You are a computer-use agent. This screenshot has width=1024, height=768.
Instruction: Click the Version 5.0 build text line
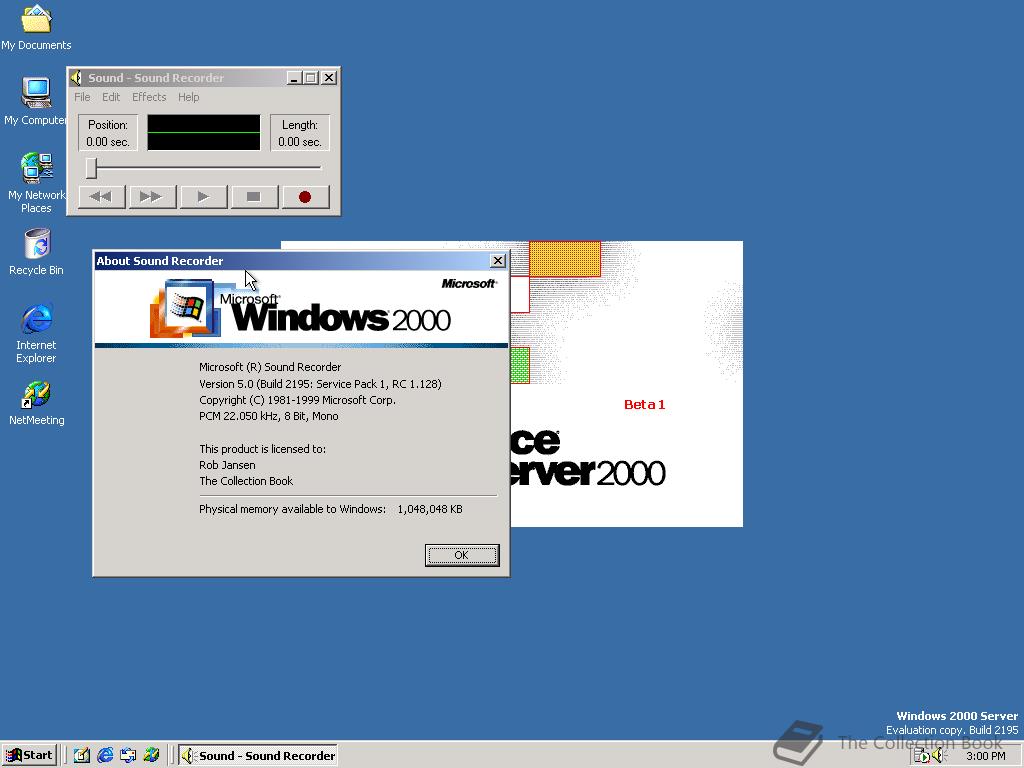point(320,384)
